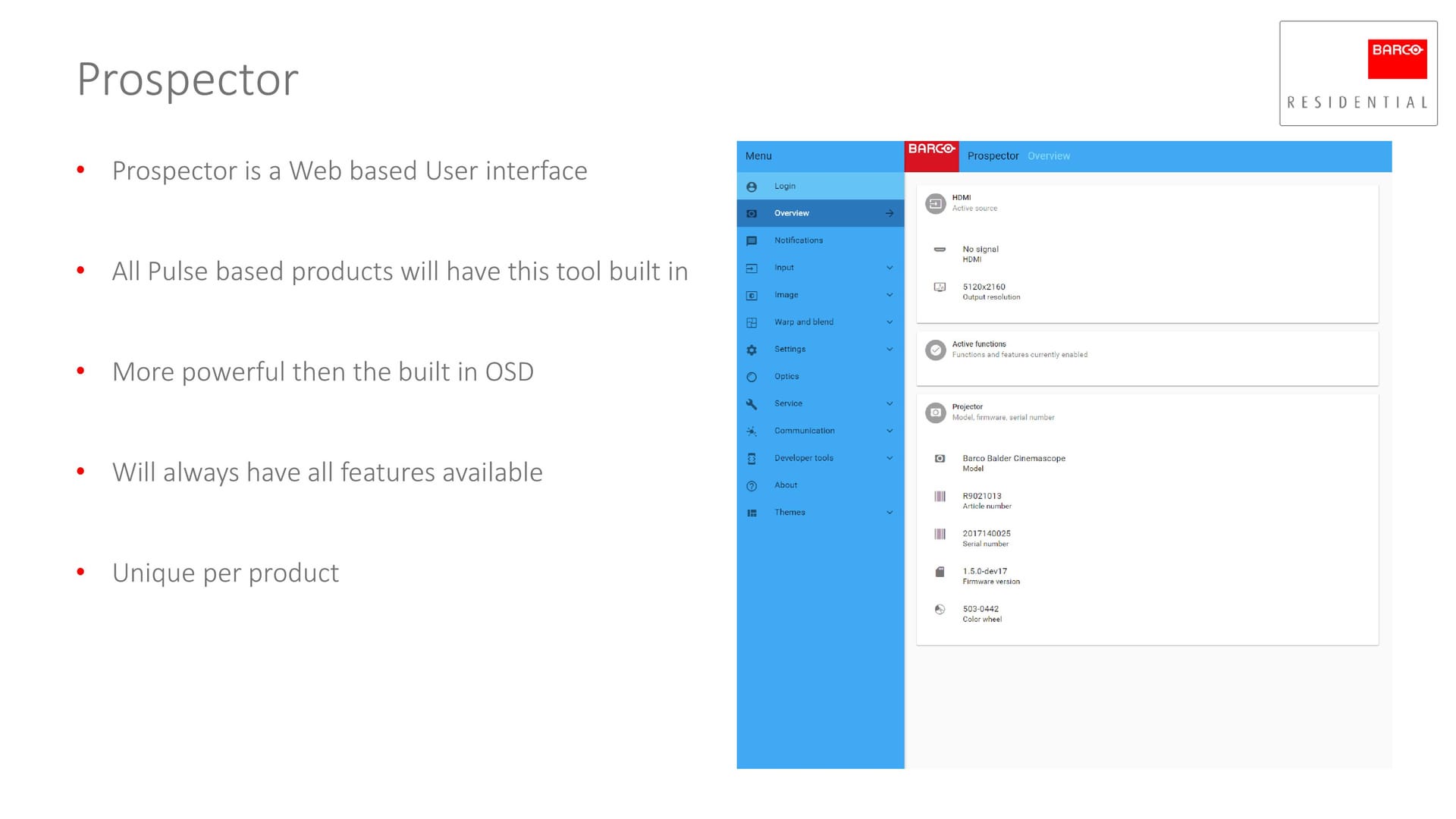Screen dimensions: 1456x819
Task: Click the Barco logo in header
Action: (x=931, y=149)
